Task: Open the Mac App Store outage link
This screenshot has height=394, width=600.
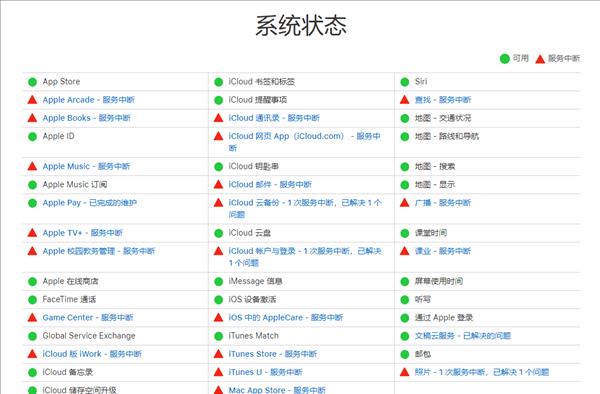Action: [x=277, y=390]
